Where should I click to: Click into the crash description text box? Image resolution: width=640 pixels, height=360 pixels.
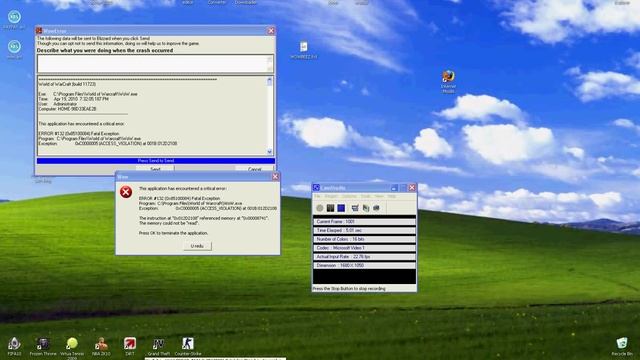point(155,64)
